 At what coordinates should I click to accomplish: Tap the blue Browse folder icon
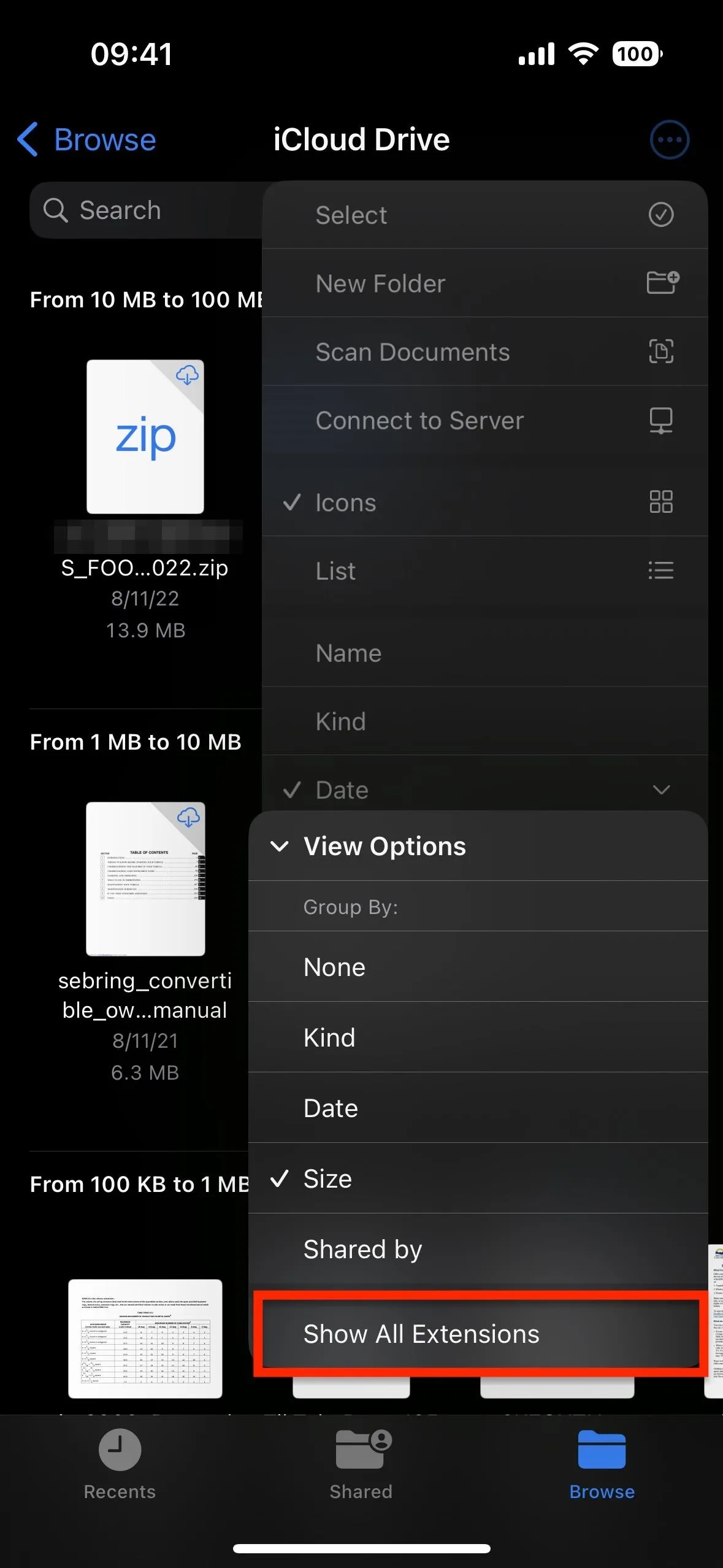[x=602, y=1450]
